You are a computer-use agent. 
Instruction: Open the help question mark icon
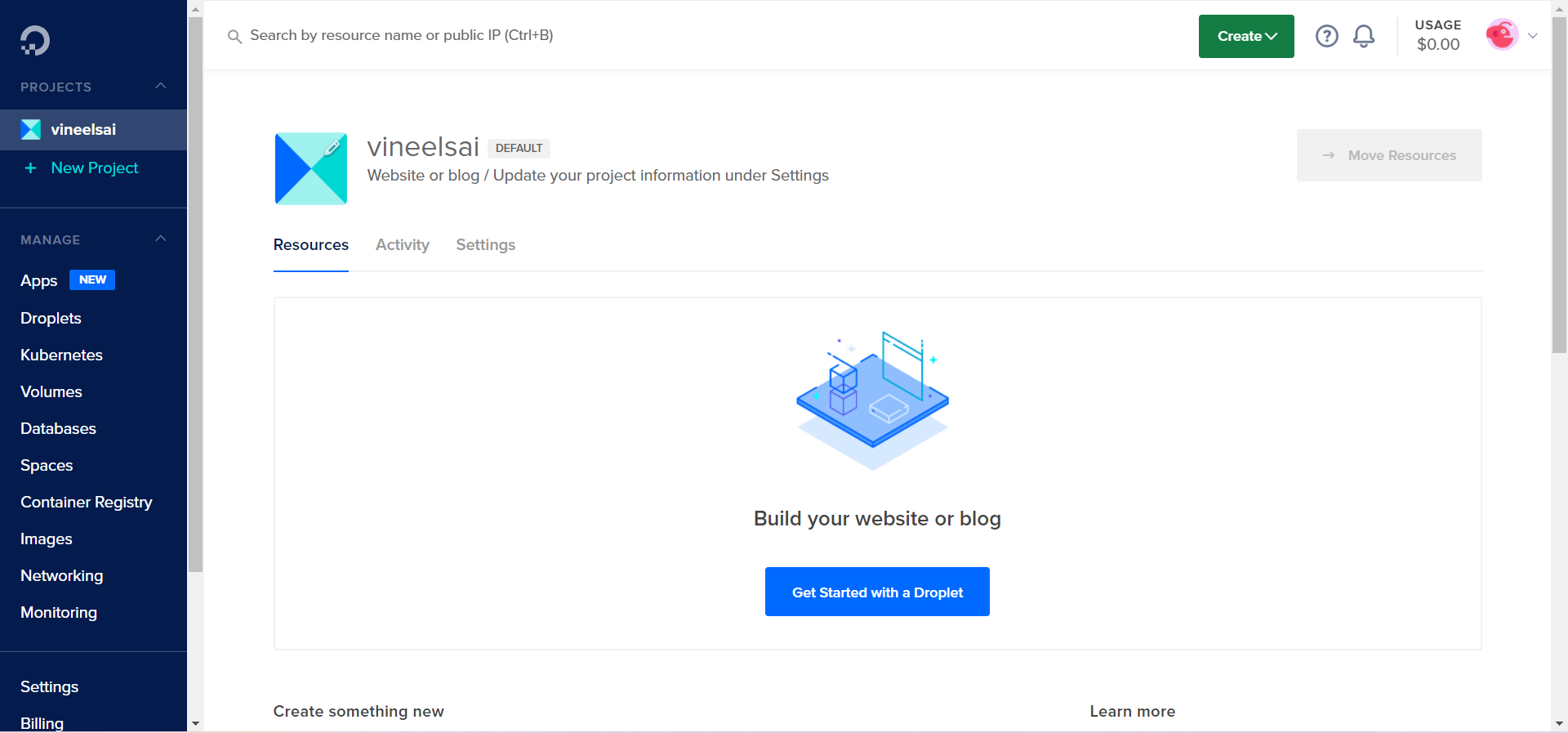click(1326, 35)
